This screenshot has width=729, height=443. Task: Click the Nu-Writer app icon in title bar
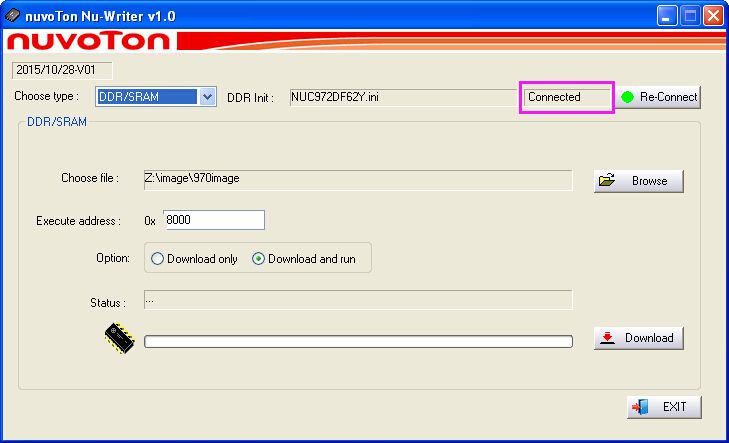12,15
